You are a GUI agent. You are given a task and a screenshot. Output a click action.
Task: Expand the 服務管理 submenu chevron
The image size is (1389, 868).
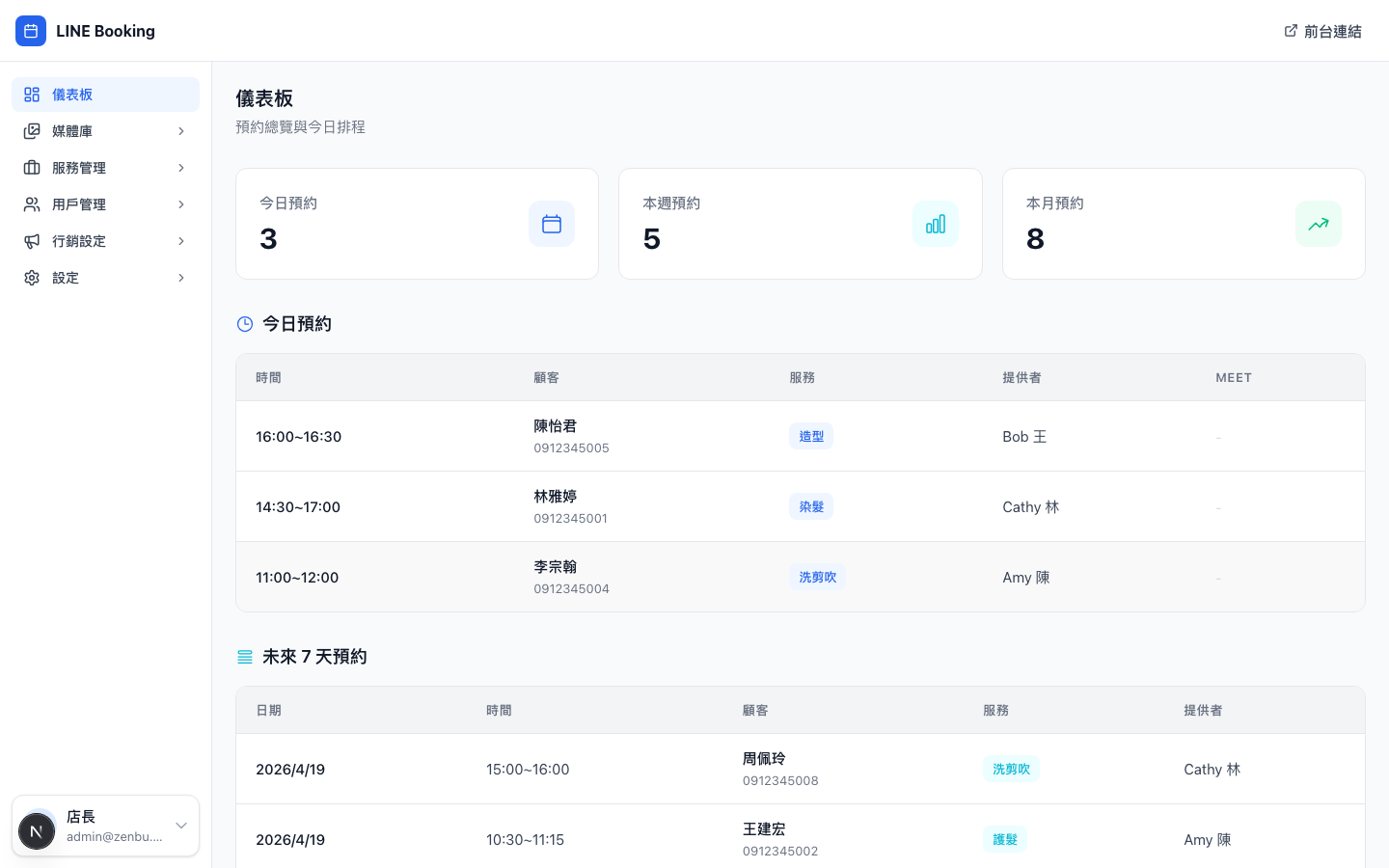pos(181,168)
